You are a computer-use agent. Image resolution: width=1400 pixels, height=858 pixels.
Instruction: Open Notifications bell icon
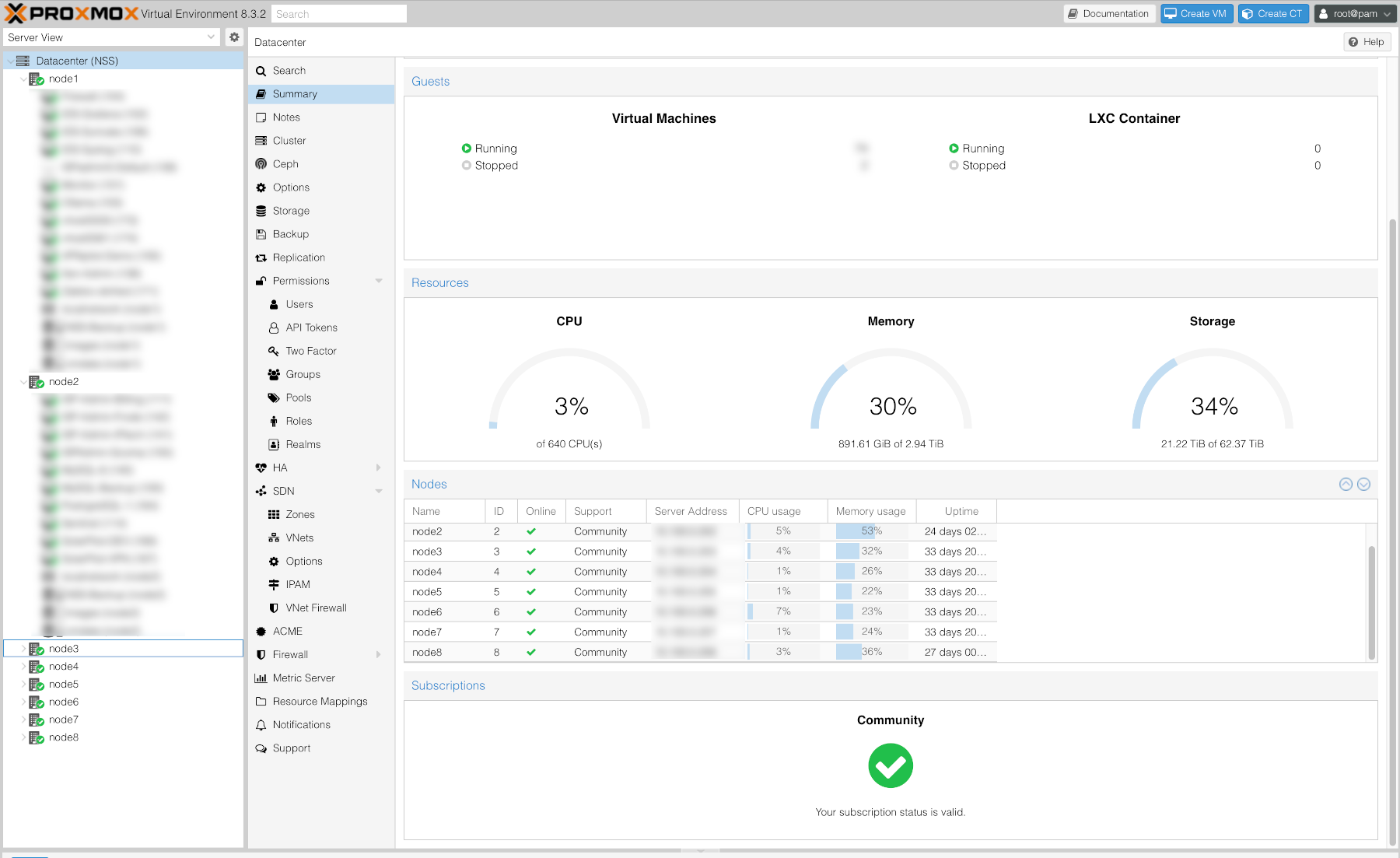(261, 725)
